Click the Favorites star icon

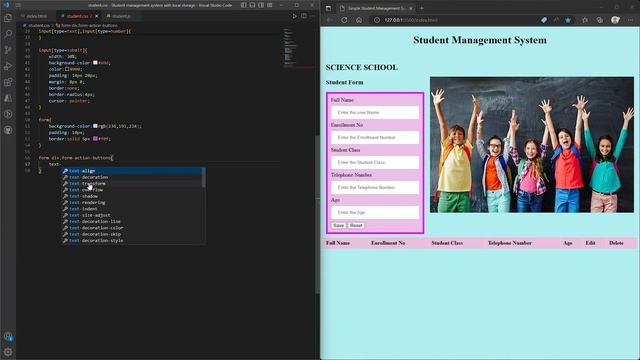pos(568,20)
